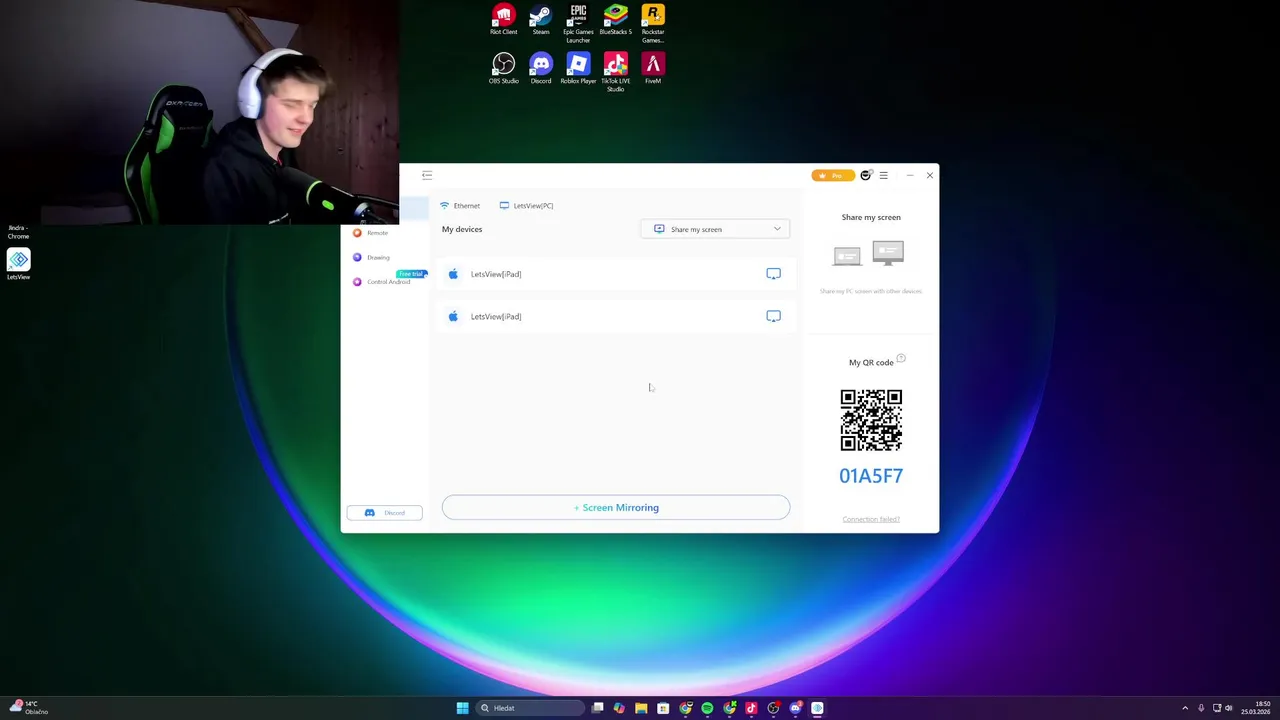Image resolution: width=1280 pixels, height=720 pixels.
Task: Click the orange Pro upgrade button
Action: pos(832,175)
